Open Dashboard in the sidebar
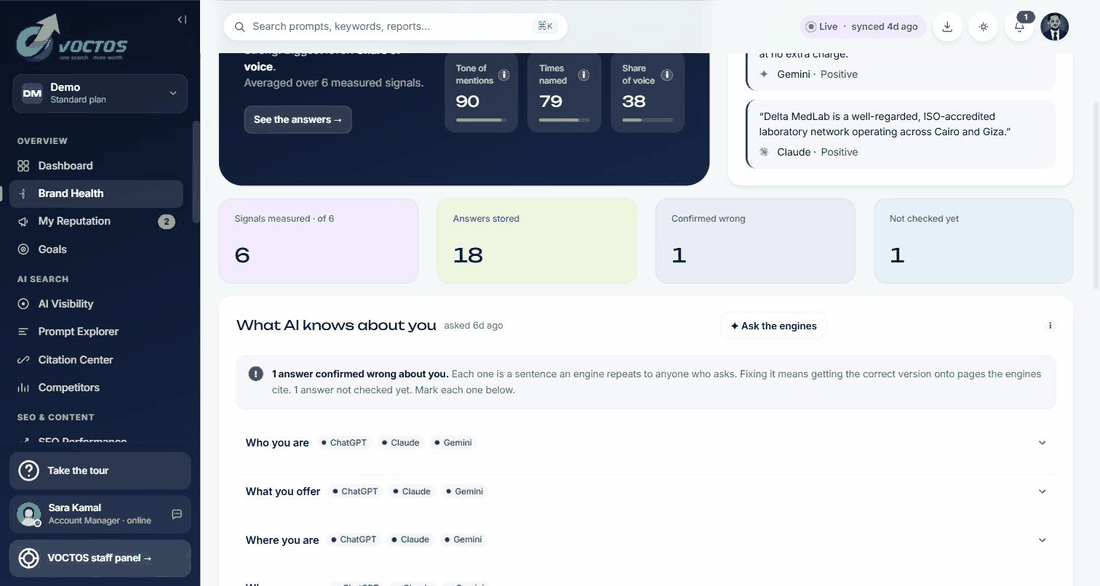 [96, 166]
